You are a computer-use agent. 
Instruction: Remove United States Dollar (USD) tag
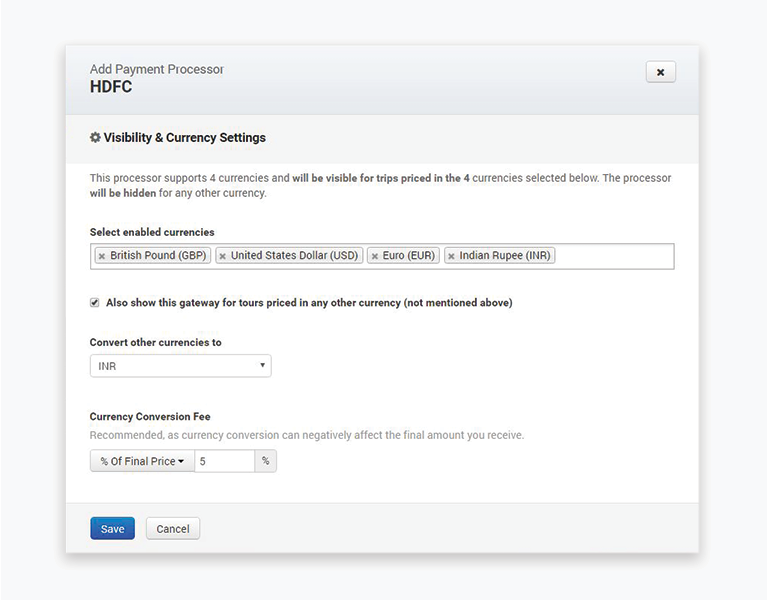(x=222, y=256)
